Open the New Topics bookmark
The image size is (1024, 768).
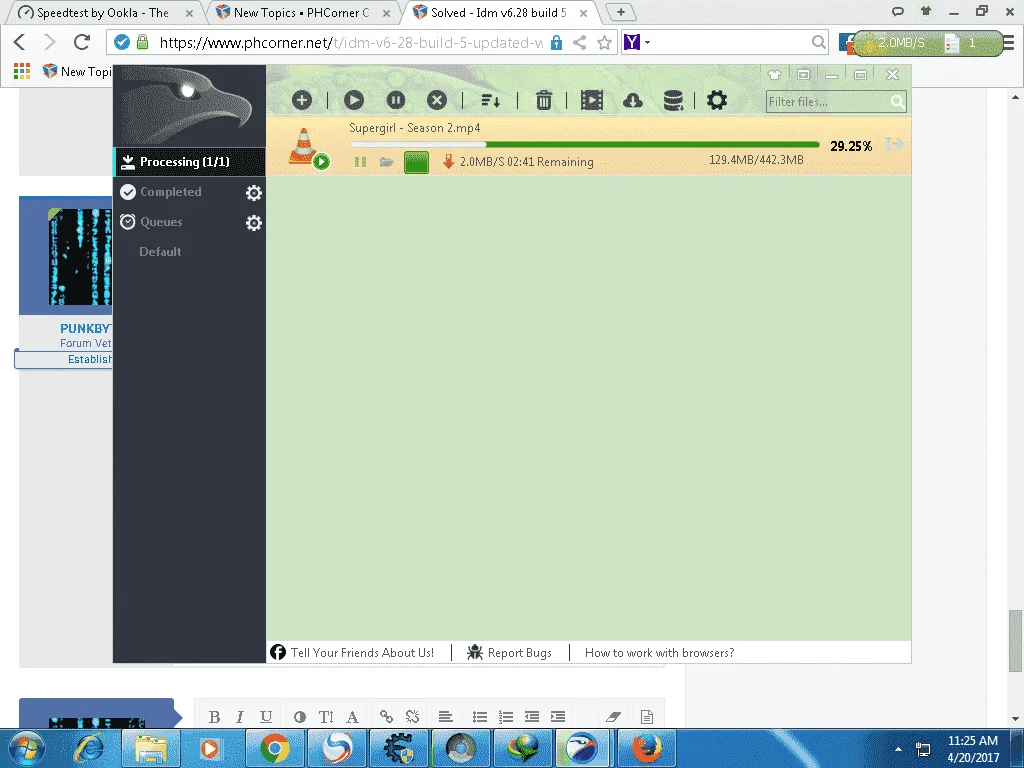click(x=77, y=71)
